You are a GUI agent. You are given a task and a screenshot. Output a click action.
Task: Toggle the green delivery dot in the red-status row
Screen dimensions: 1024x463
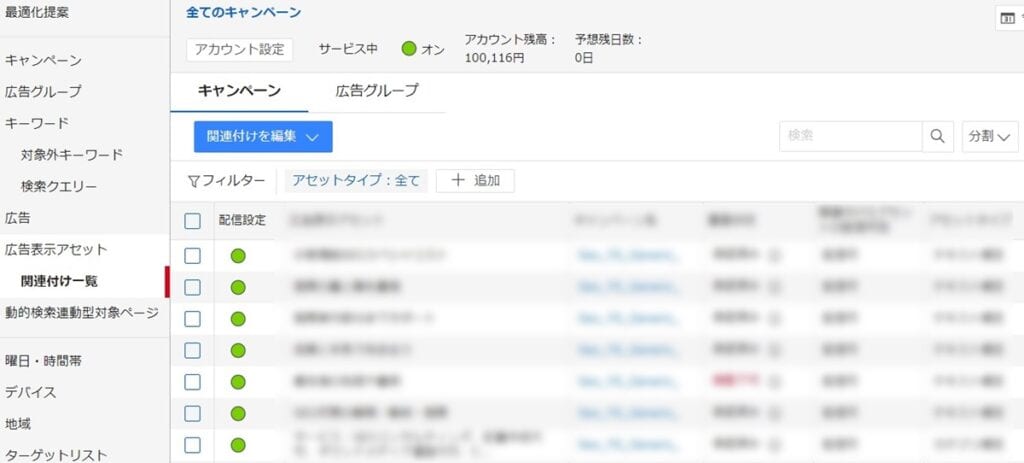click(x=238, y=382)
